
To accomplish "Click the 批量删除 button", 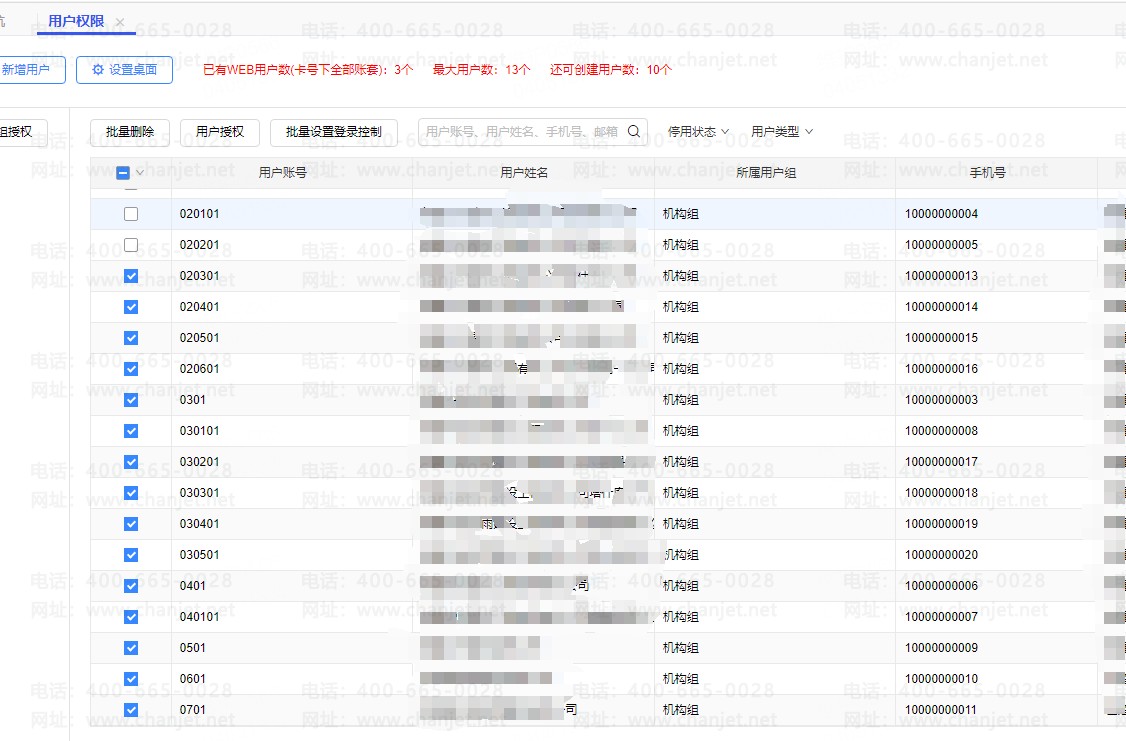I will click(x=130, y=132).
